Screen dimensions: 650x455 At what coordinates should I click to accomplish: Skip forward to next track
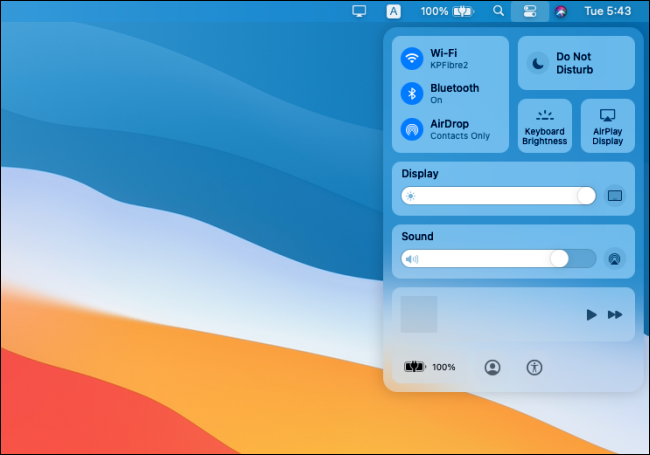pos(615,315)
